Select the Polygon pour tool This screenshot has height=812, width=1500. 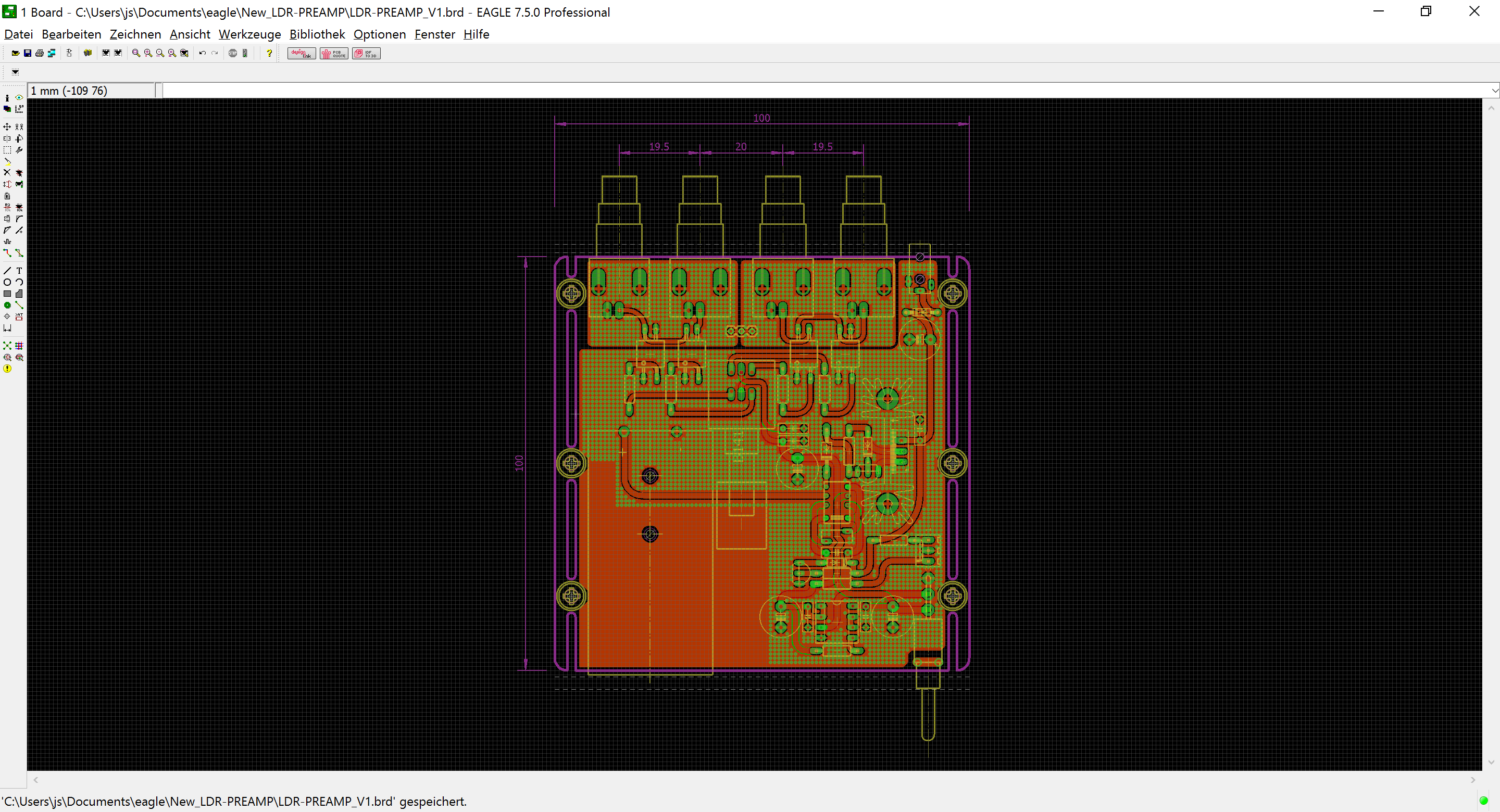pos(19,294)
